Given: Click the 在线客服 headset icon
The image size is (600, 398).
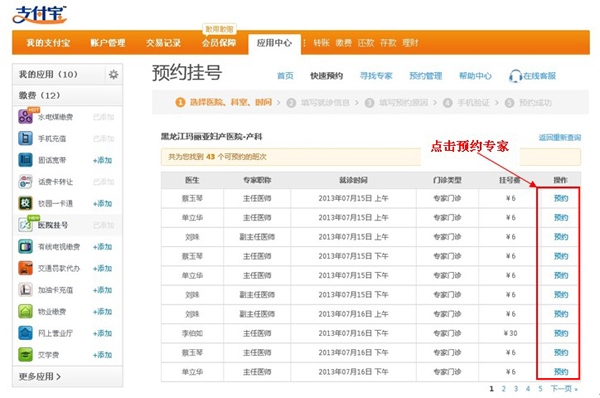Looking at the screenshot, I should point(515,76).
